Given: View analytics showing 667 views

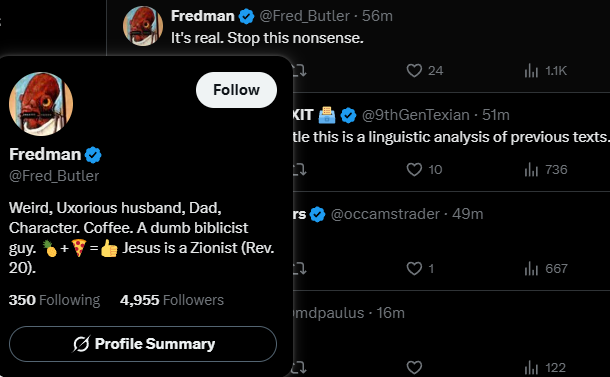Looking at the screenshot, I should pyautogui.click(x=545, y=268).
